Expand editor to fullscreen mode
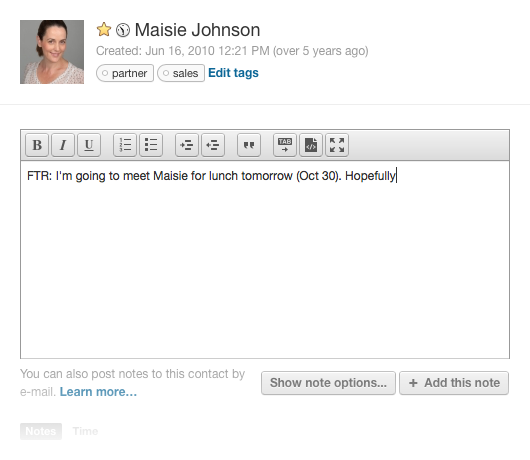This screenshot has width=530, height=460. [x=337, y=145]
